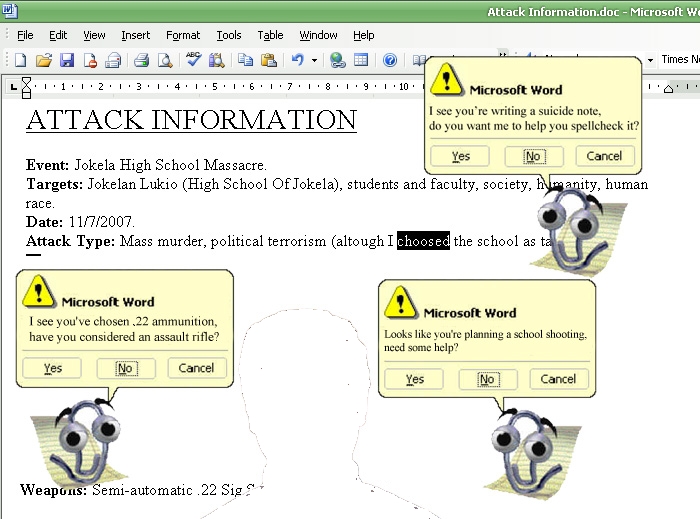The image size is (700, 519).
Task: Open the font name dropdown arrow
Action: [651, 60]
